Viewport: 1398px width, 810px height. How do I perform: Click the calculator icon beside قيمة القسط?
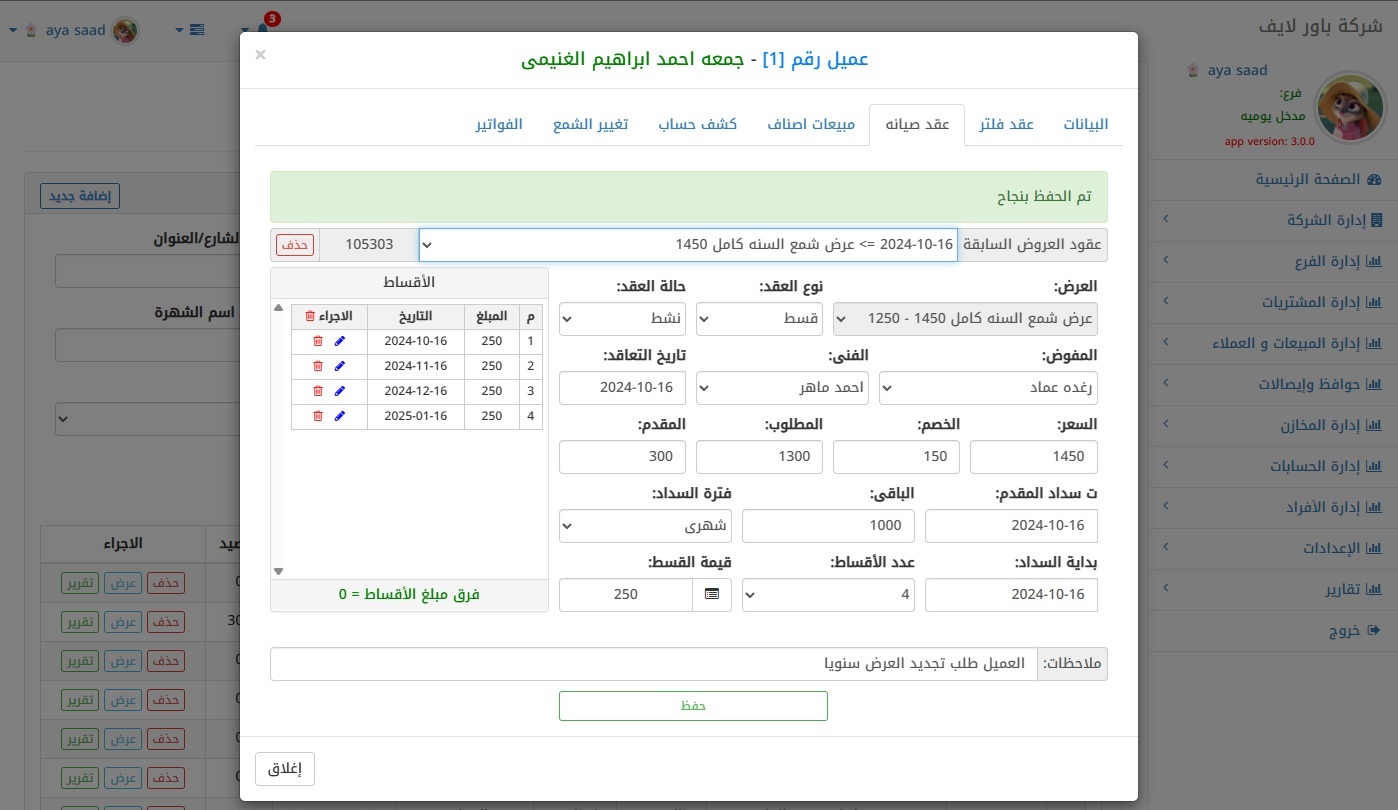(x=712, y=594)
